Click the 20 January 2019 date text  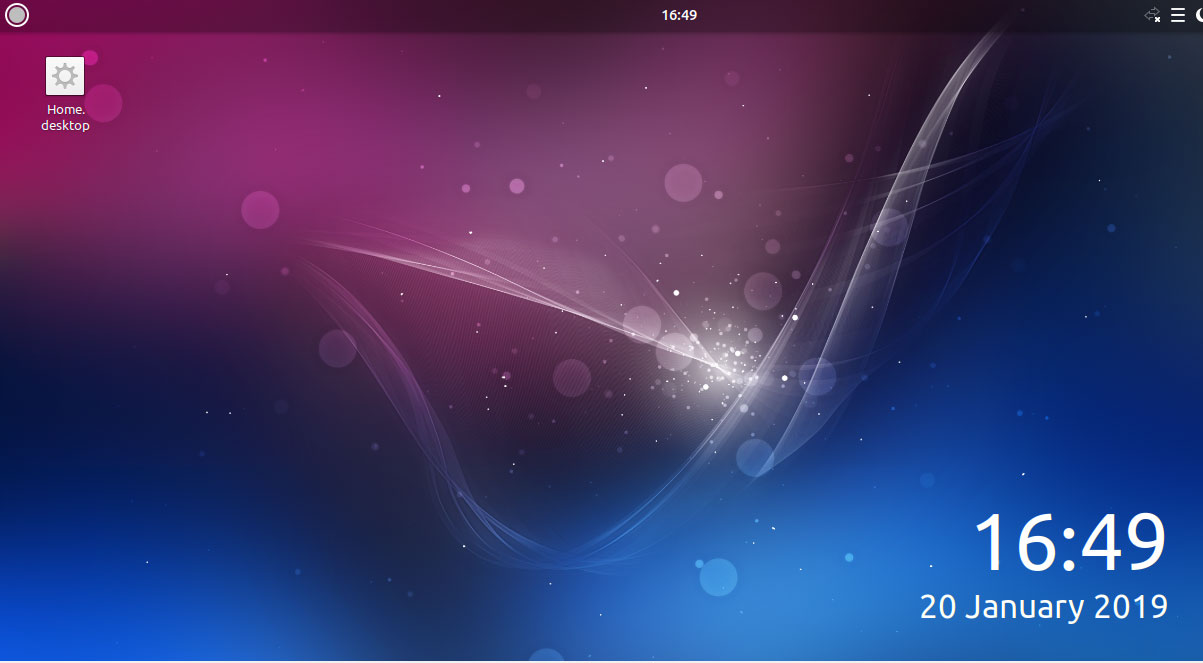coord(1043,606)
